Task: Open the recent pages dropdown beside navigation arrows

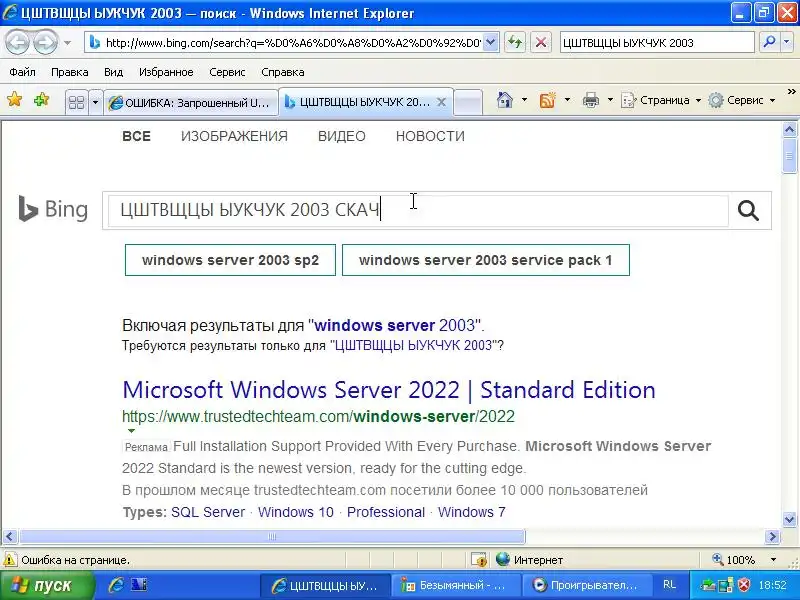Action: pos(67,43)
